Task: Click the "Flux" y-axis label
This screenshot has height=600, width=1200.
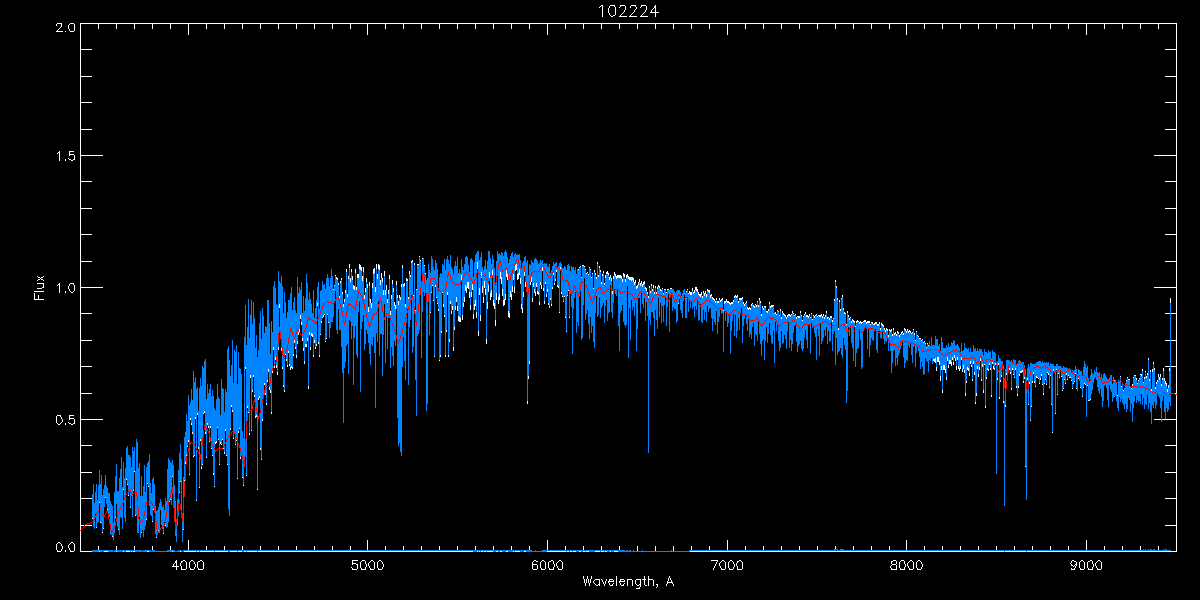Action: (40, 287)
